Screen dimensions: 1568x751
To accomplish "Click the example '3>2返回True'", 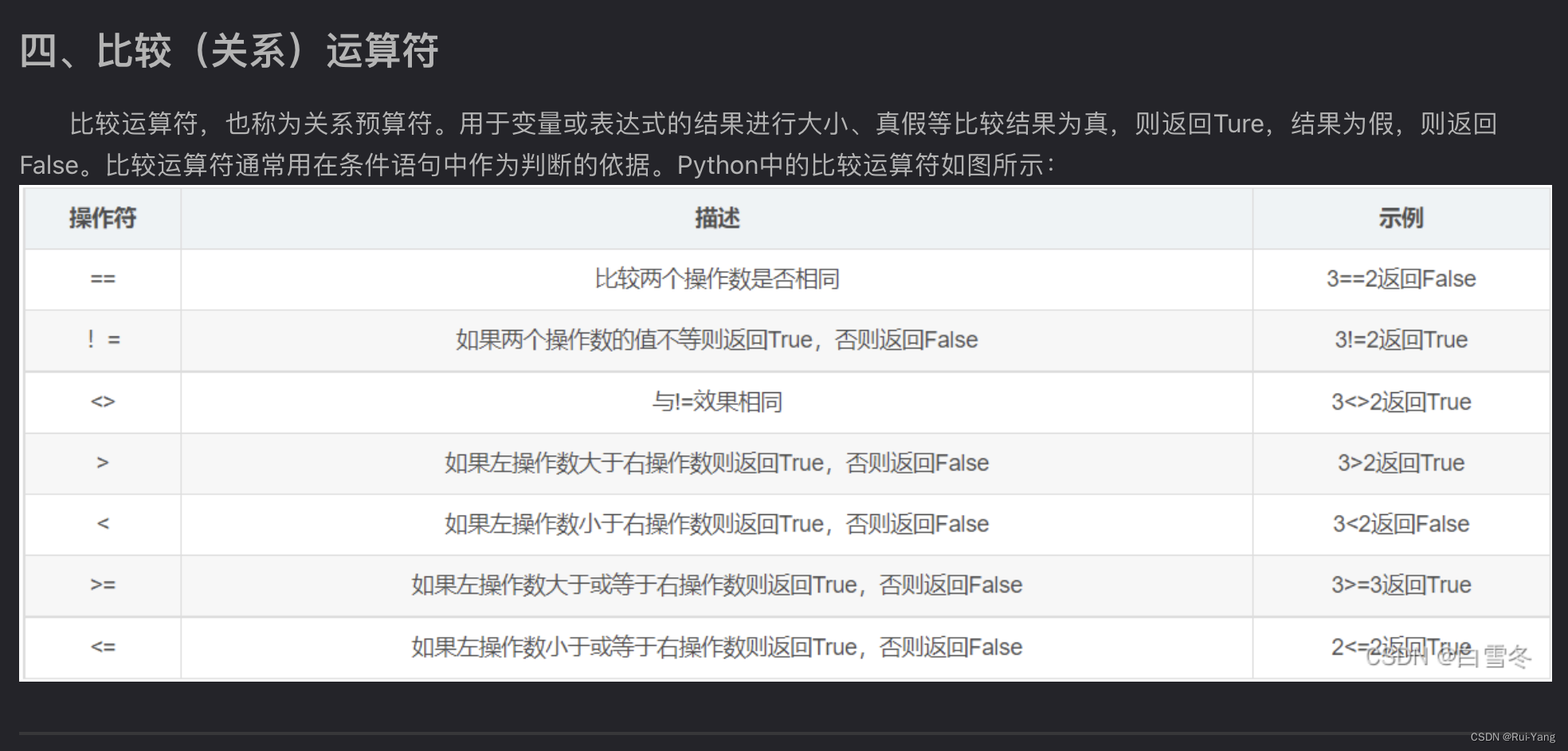I will tap(1401, 463).
